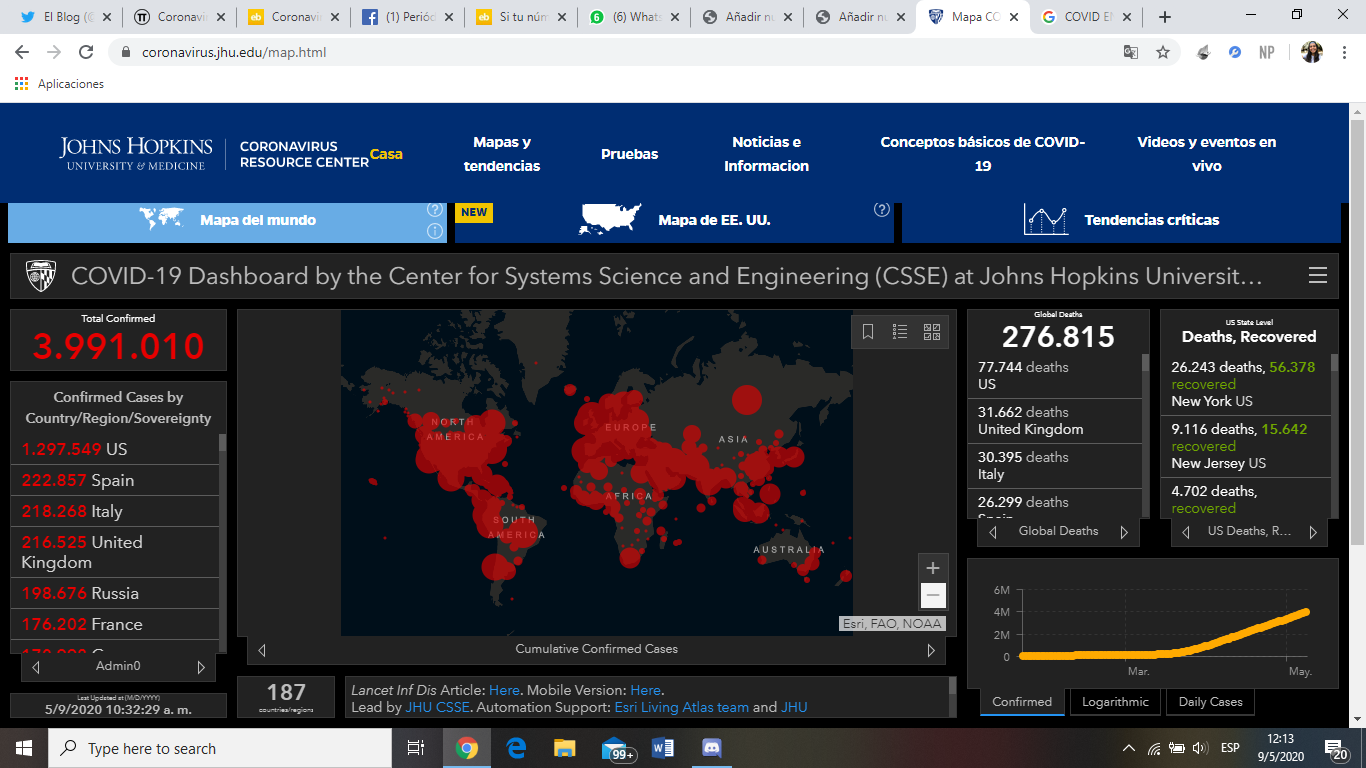Click right arrow beside US Deaths, R...
Screen dimensions: 1366x768
1313,533
